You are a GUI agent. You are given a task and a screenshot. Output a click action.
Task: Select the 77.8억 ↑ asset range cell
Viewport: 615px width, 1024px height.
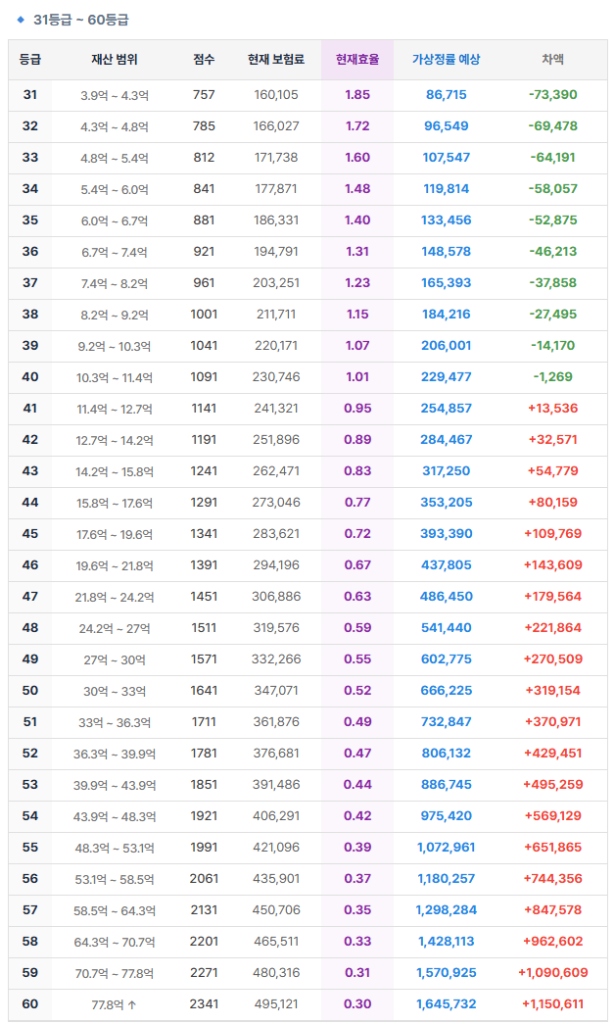pyautogui.click(x=114, y=1004)
